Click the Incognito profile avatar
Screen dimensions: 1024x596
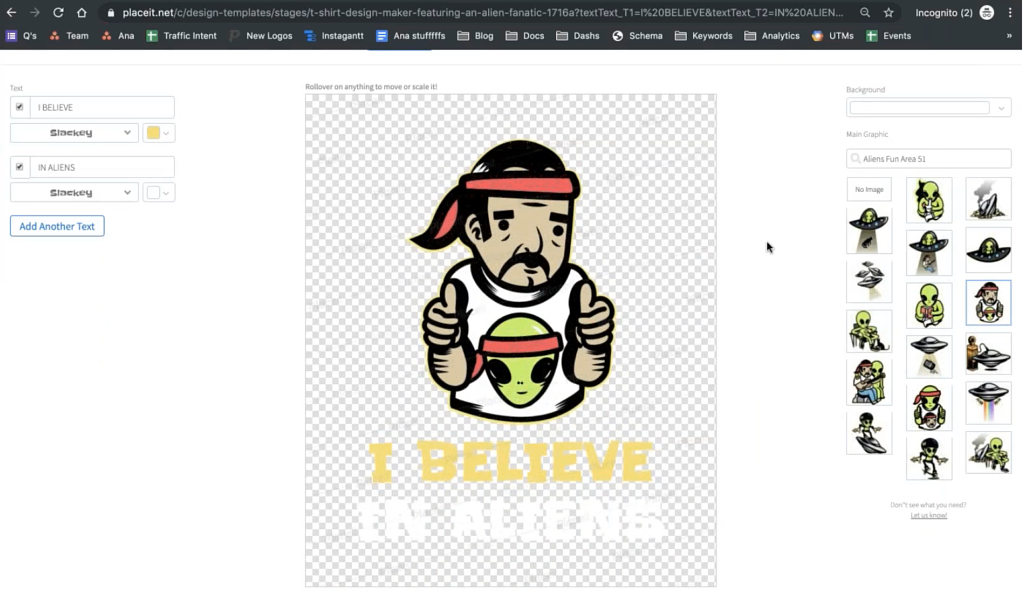[x=986, y=13]
